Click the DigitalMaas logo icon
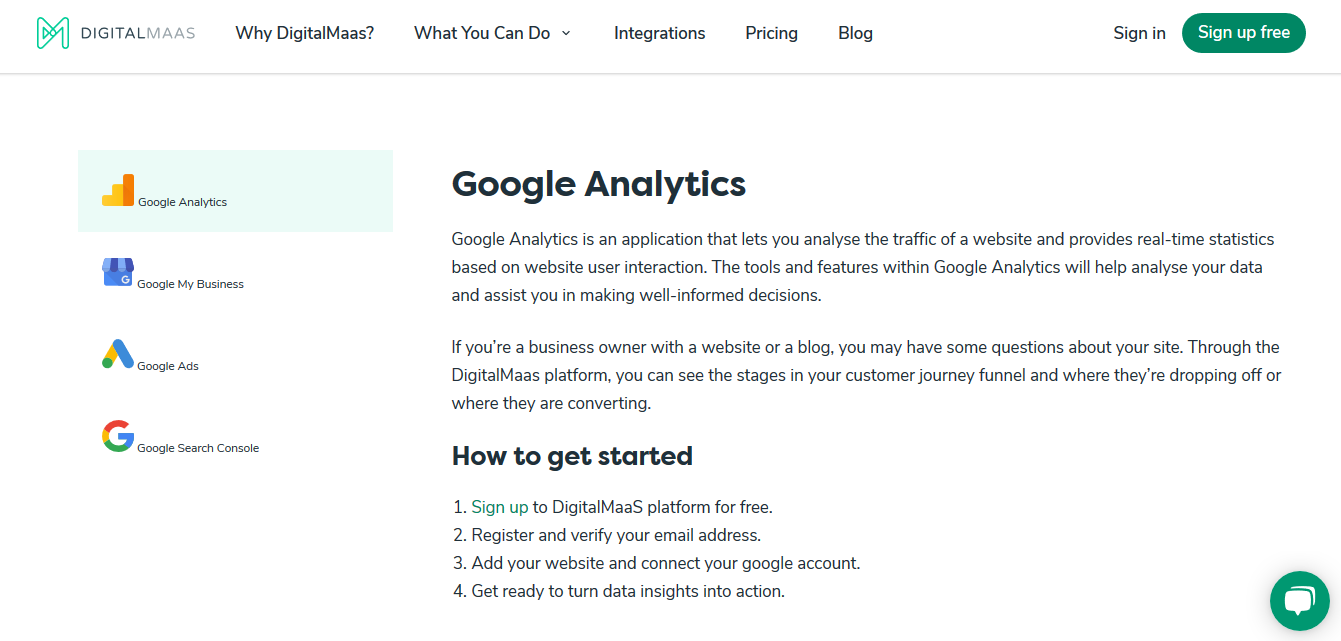 (x=52, y=33)
